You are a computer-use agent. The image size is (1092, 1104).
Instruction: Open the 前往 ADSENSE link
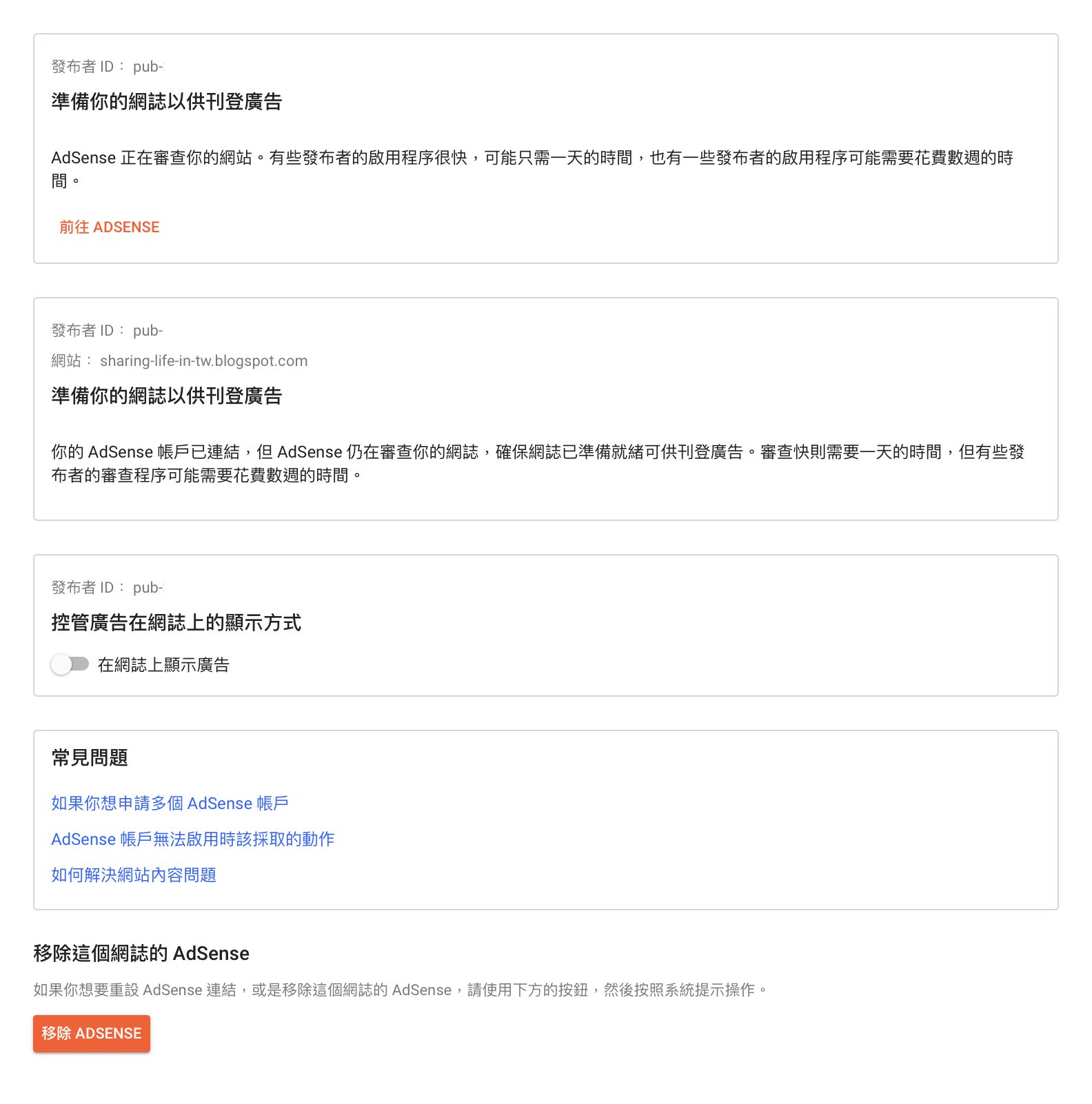point(109,227)
